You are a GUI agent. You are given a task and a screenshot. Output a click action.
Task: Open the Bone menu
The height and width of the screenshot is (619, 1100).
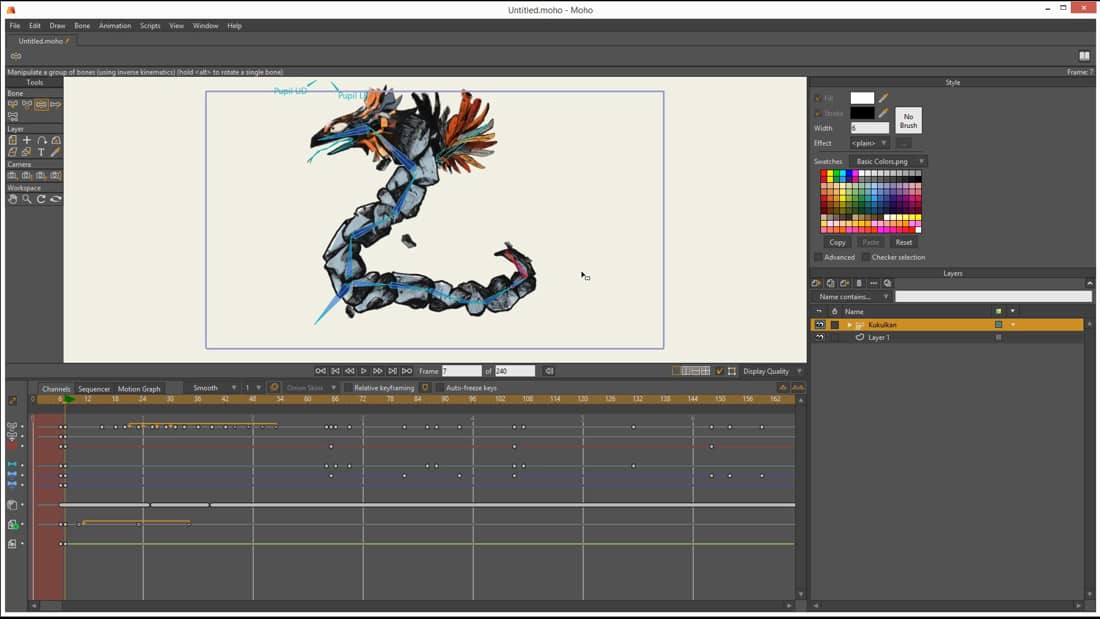82,26
